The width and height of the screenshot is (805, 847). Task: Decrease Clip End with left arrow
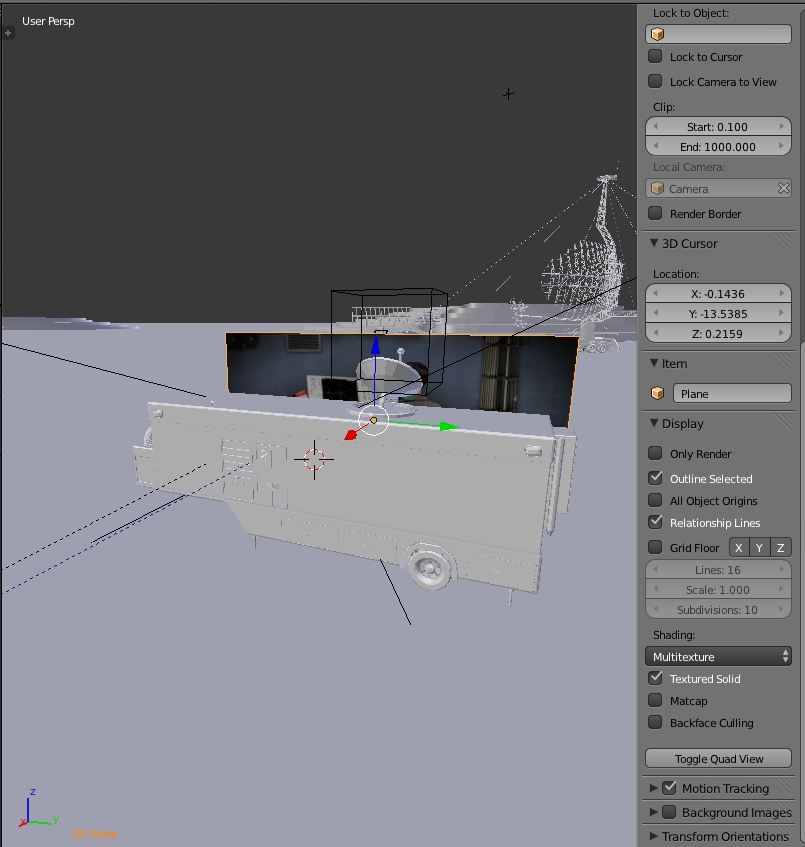pyautogui.click(x=655, y=146)
